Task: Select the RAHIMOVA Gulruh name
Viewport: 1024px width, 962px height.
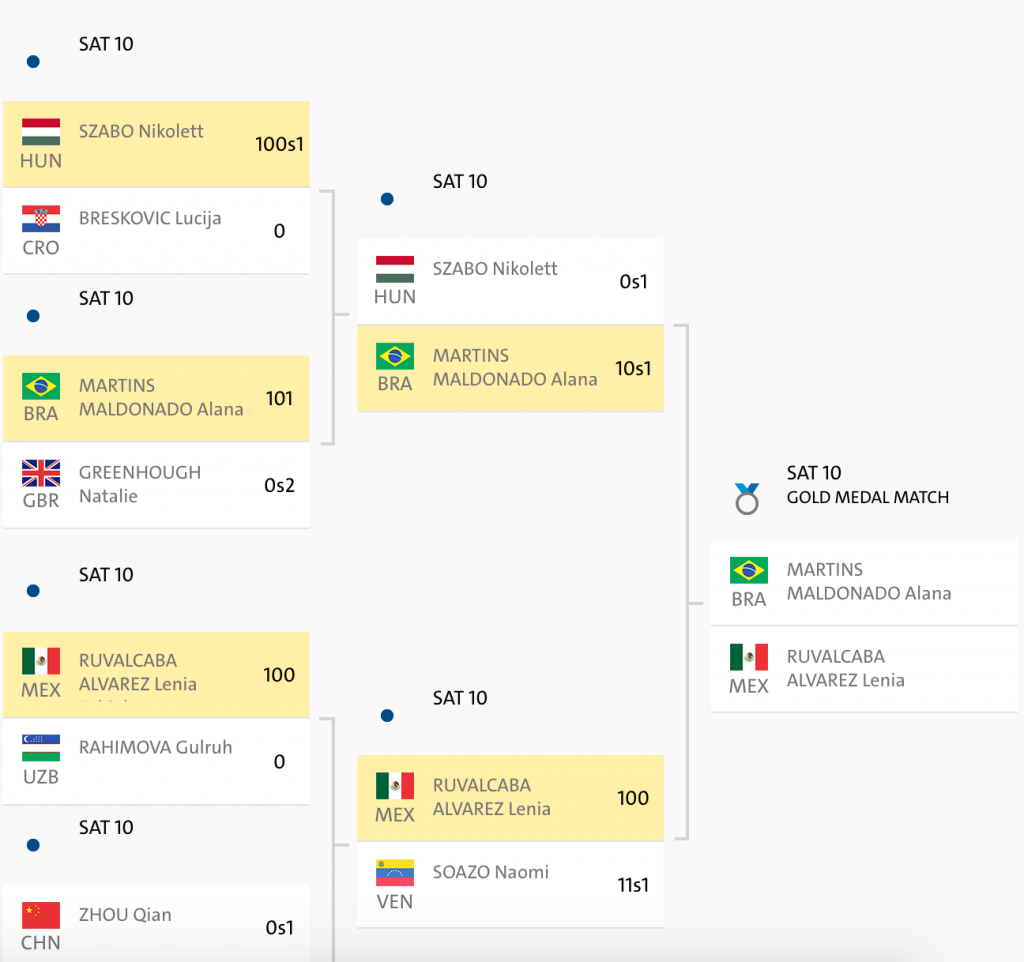Action: tap(155, 747)
